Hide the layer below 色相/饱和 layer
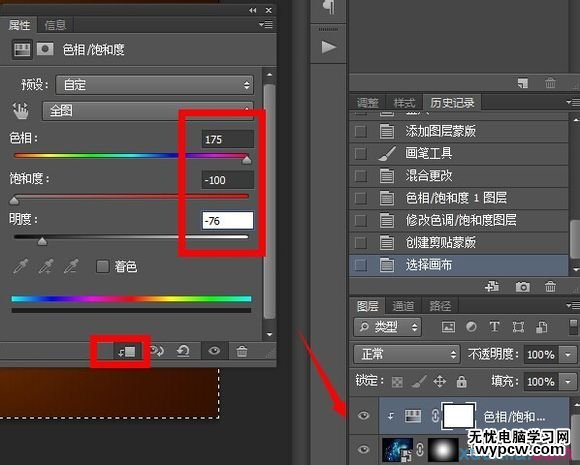 364,449
